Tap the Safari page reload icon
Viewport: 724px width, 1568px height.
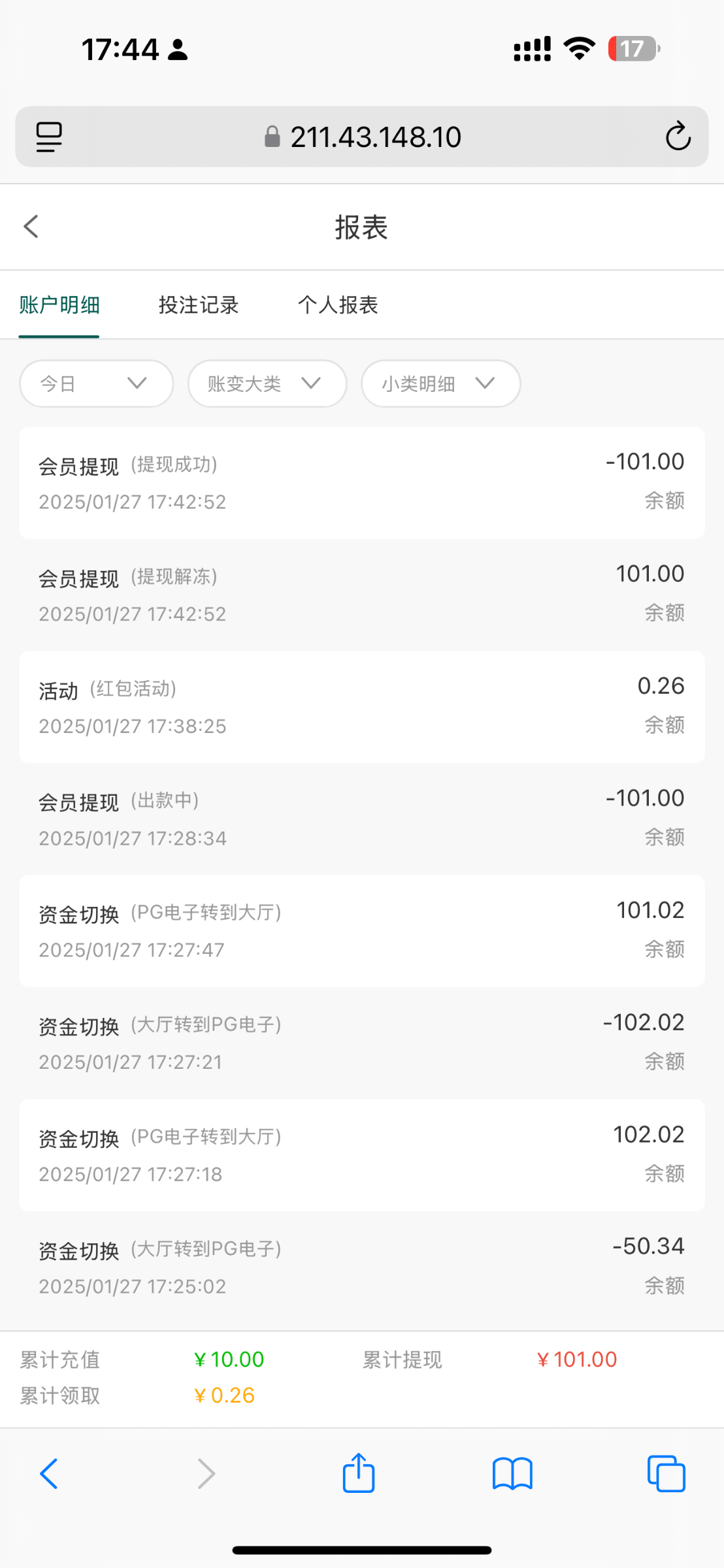point(678,137)
